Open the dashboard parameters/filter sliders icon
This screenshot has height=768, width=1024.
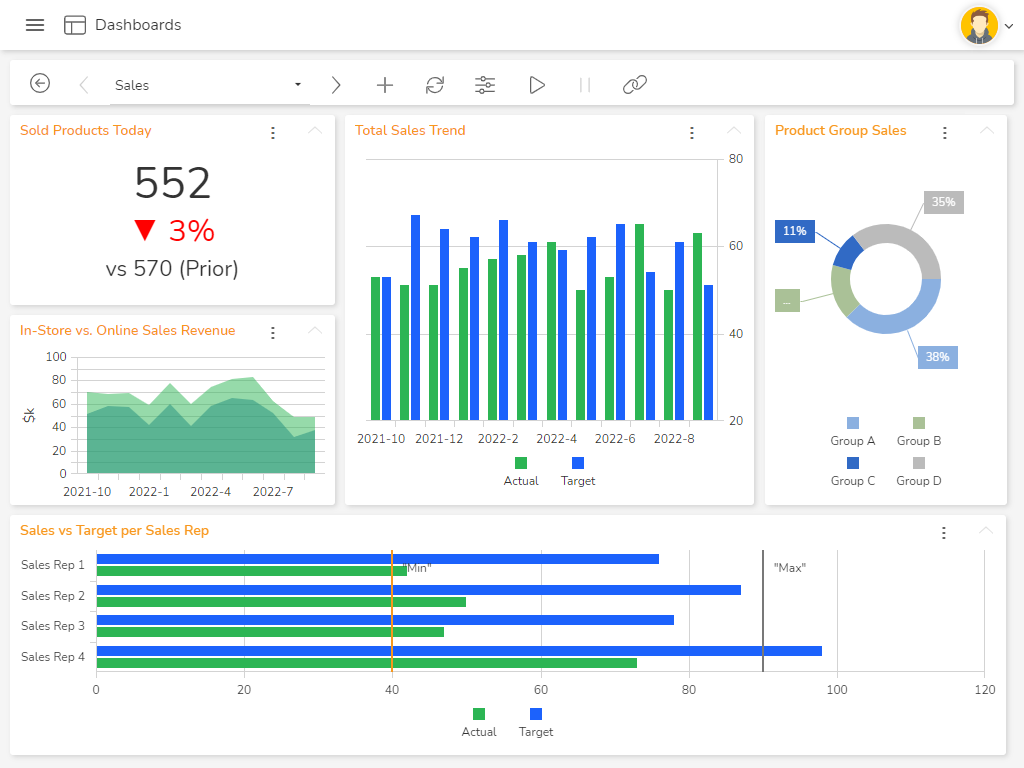[485, 85]
